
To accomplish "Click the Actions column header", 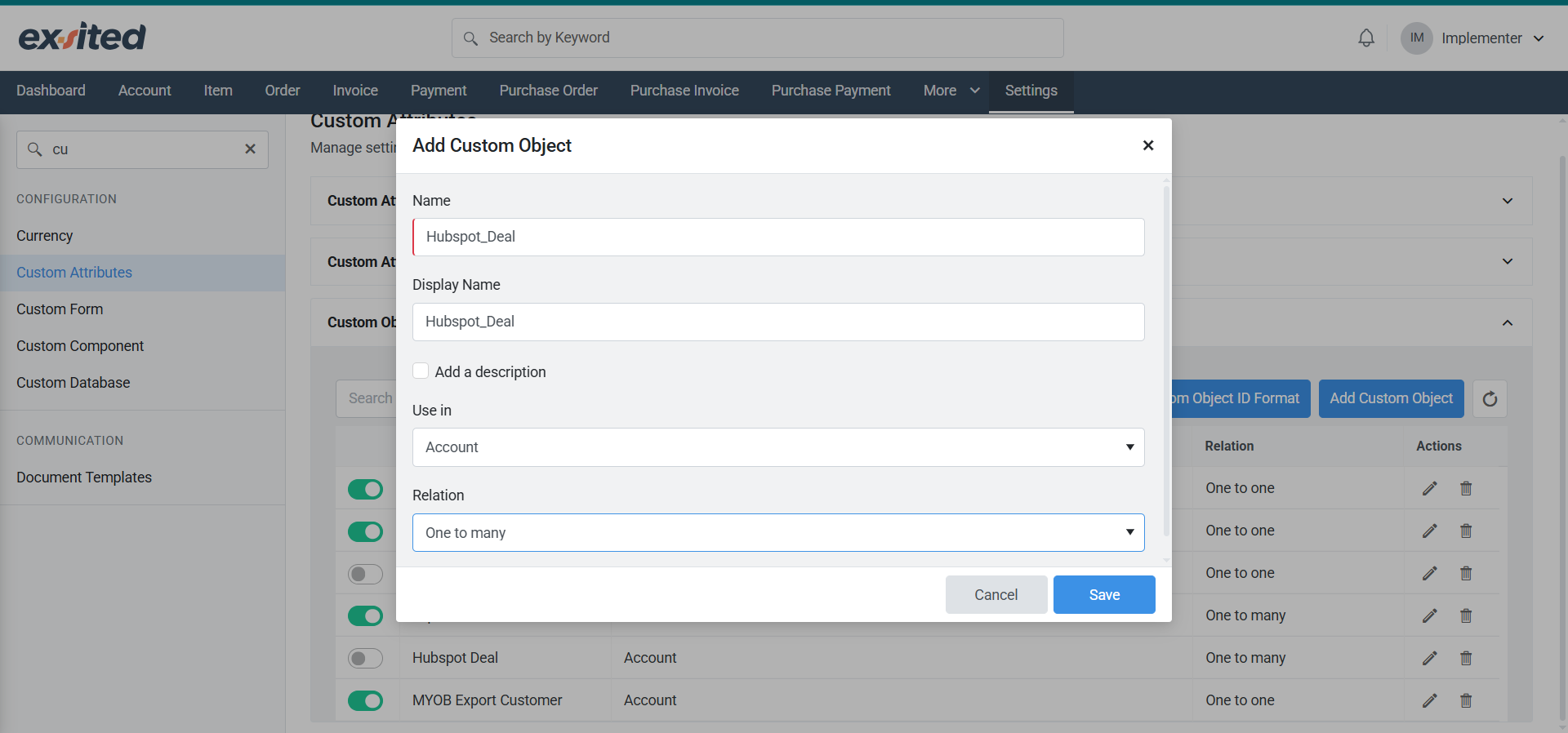I will [1439, 446].
